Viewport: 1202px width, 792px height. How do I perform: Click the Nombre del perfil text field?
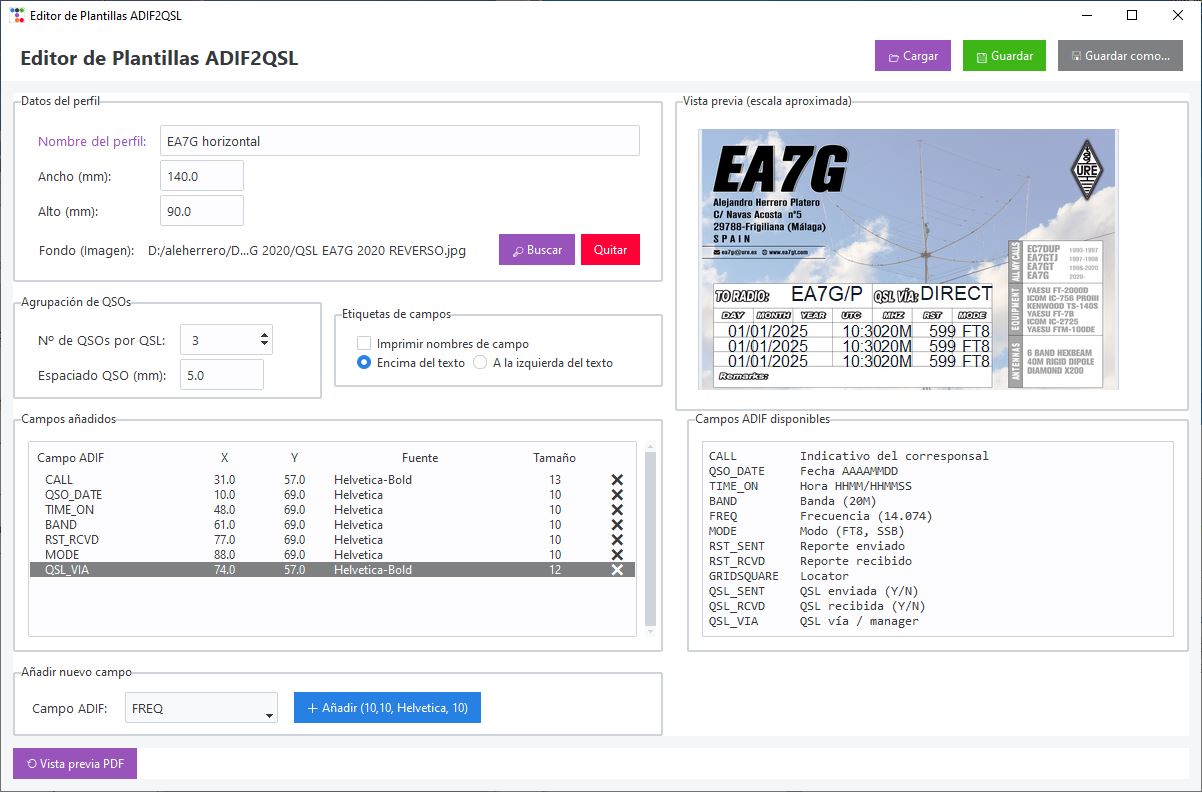(399, 141)
